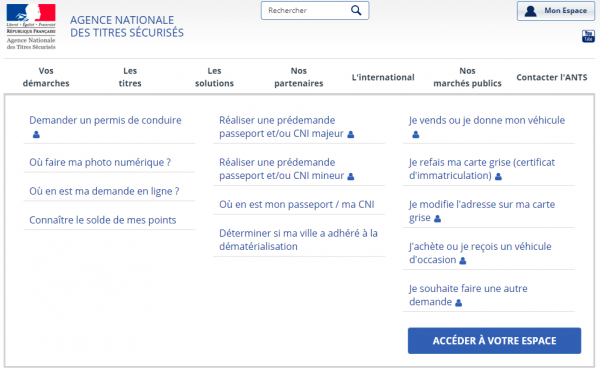Open prédemande passeport et/ou CNI majeur
Screen dimensions: 600x369
point(281,127)
